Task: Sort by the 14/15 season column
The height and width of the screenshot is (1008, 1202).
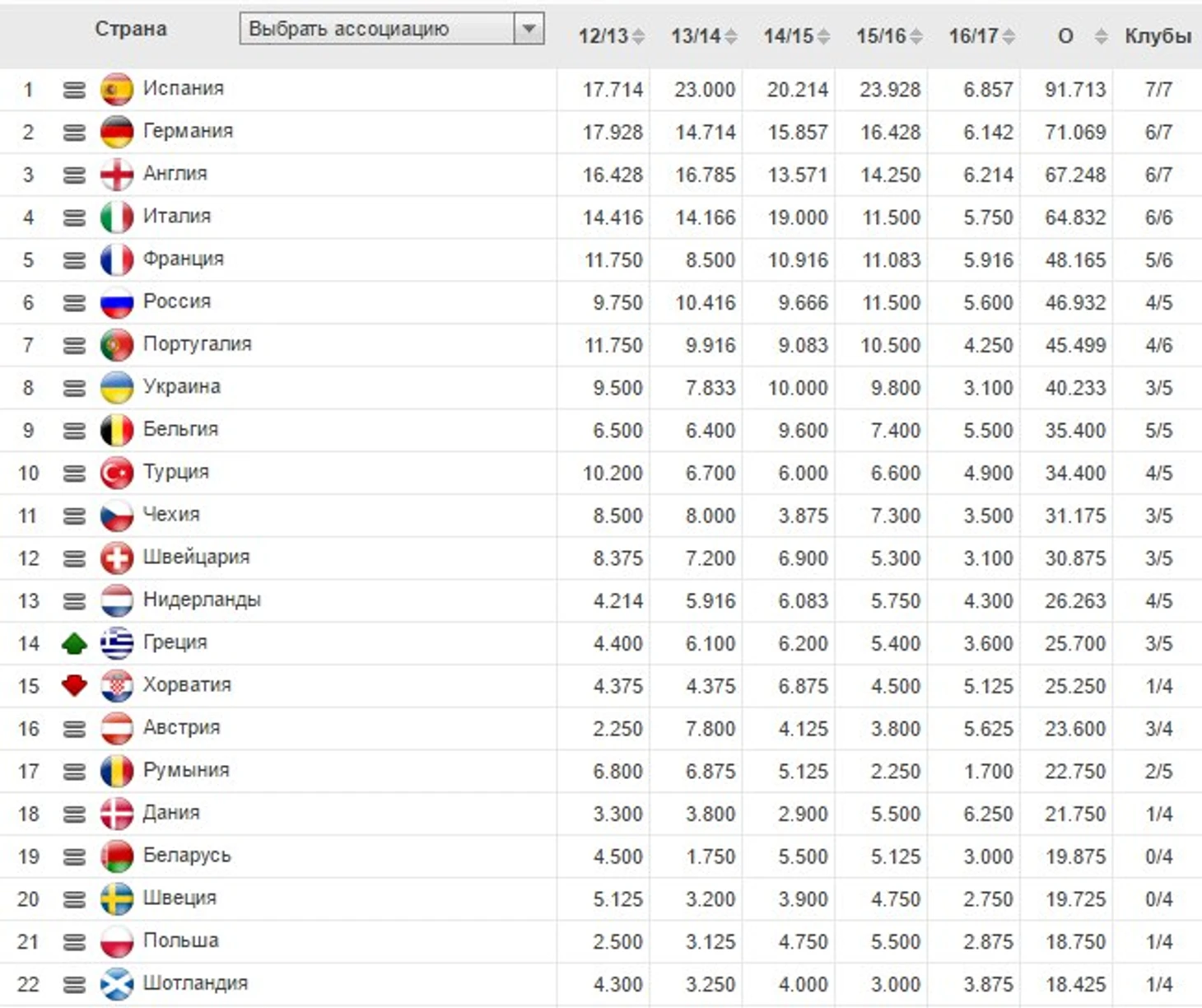Action: coord(795,36)
